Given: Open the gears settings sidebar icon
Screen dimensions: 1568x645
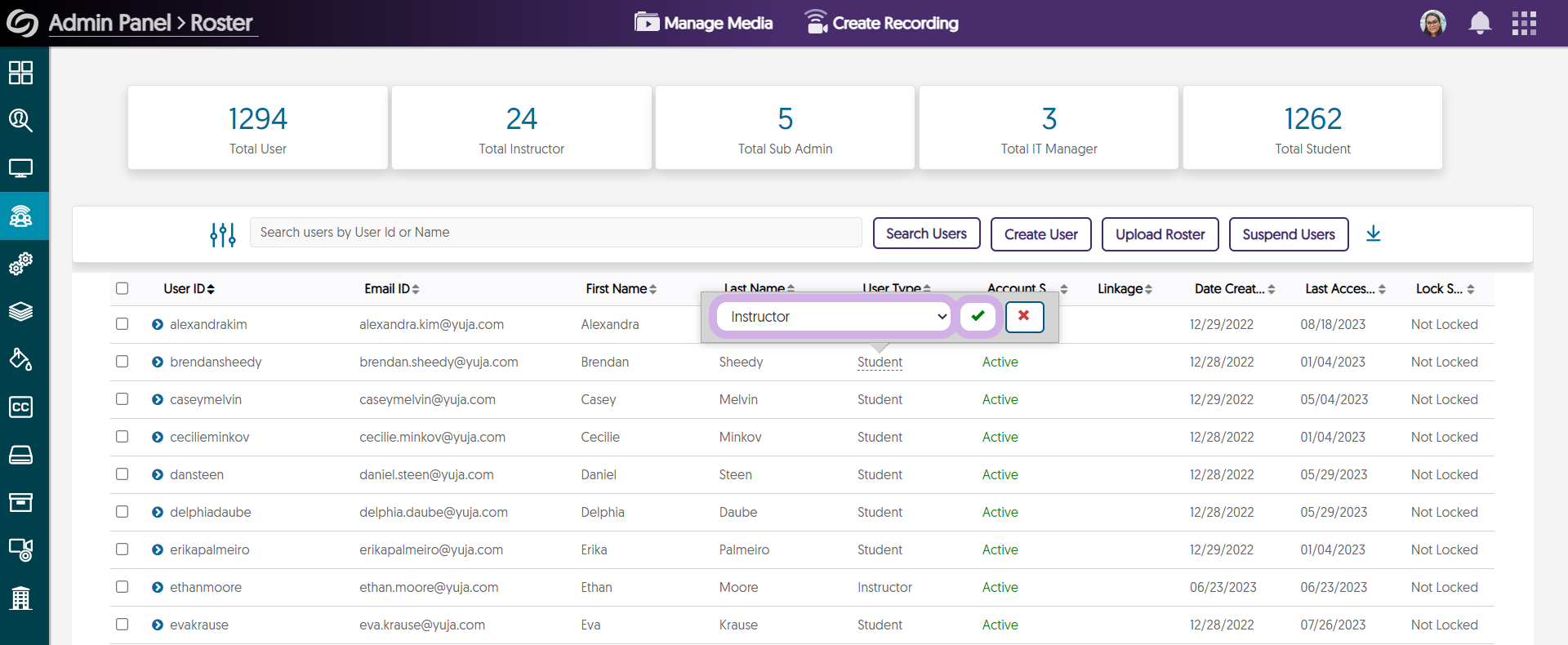Looking at the screenshot, I should 20,264.
